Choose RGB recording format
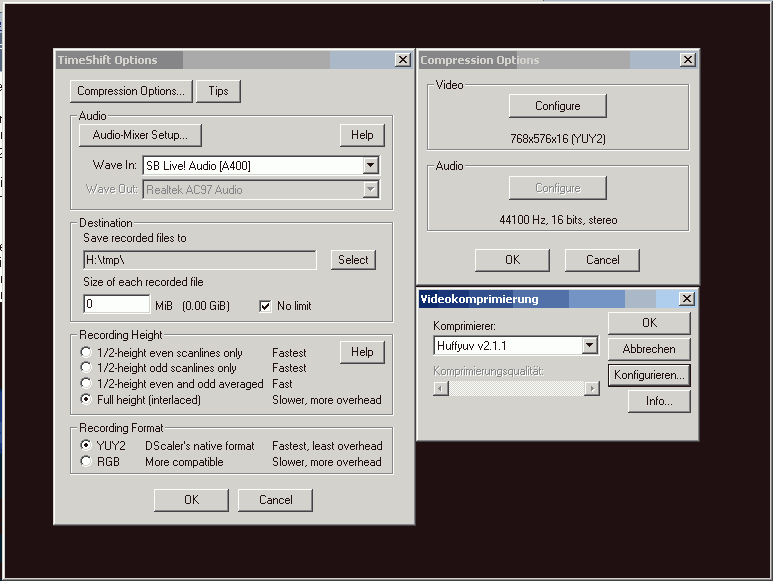 coord(87,462)
